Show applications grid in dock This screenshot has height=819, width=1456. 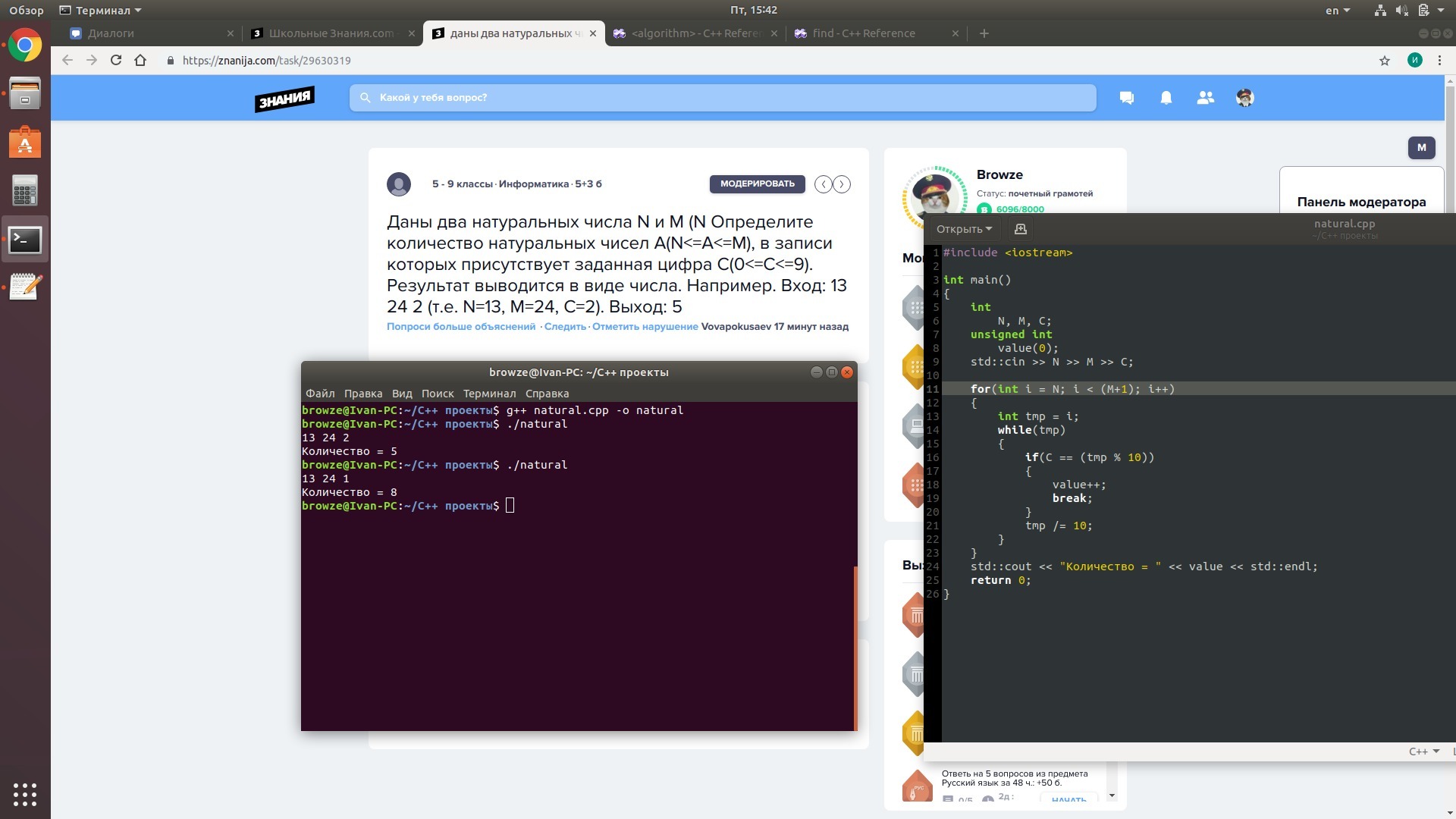tap(25, 794)
